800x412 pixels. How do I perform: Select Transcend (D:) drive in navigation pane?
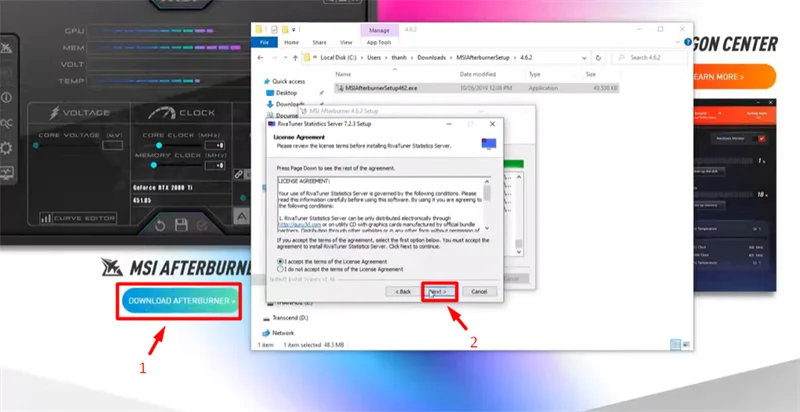point(285,318)
